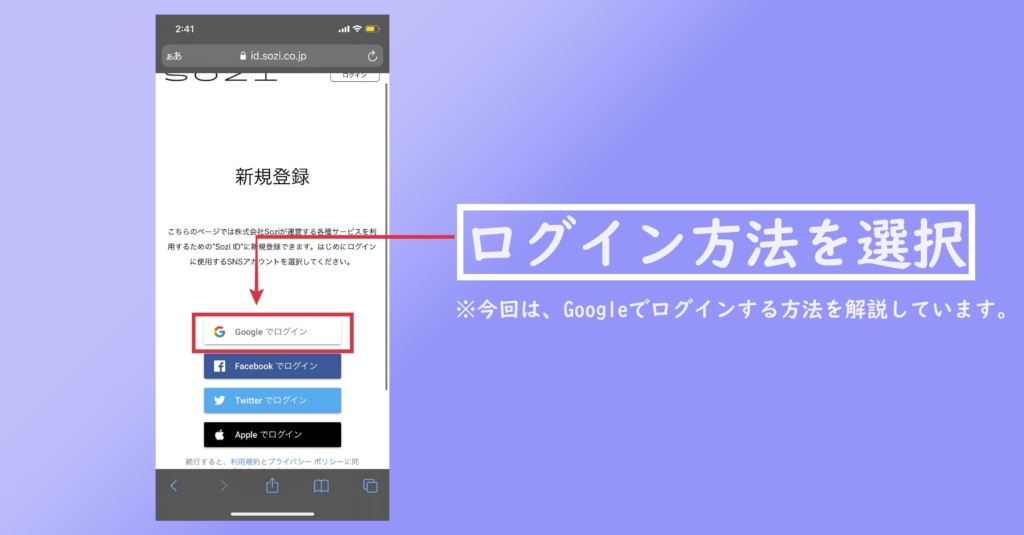1024x535 pixels.
Task: Tap the ログイン button in the page header
Action: pos(355,76)
